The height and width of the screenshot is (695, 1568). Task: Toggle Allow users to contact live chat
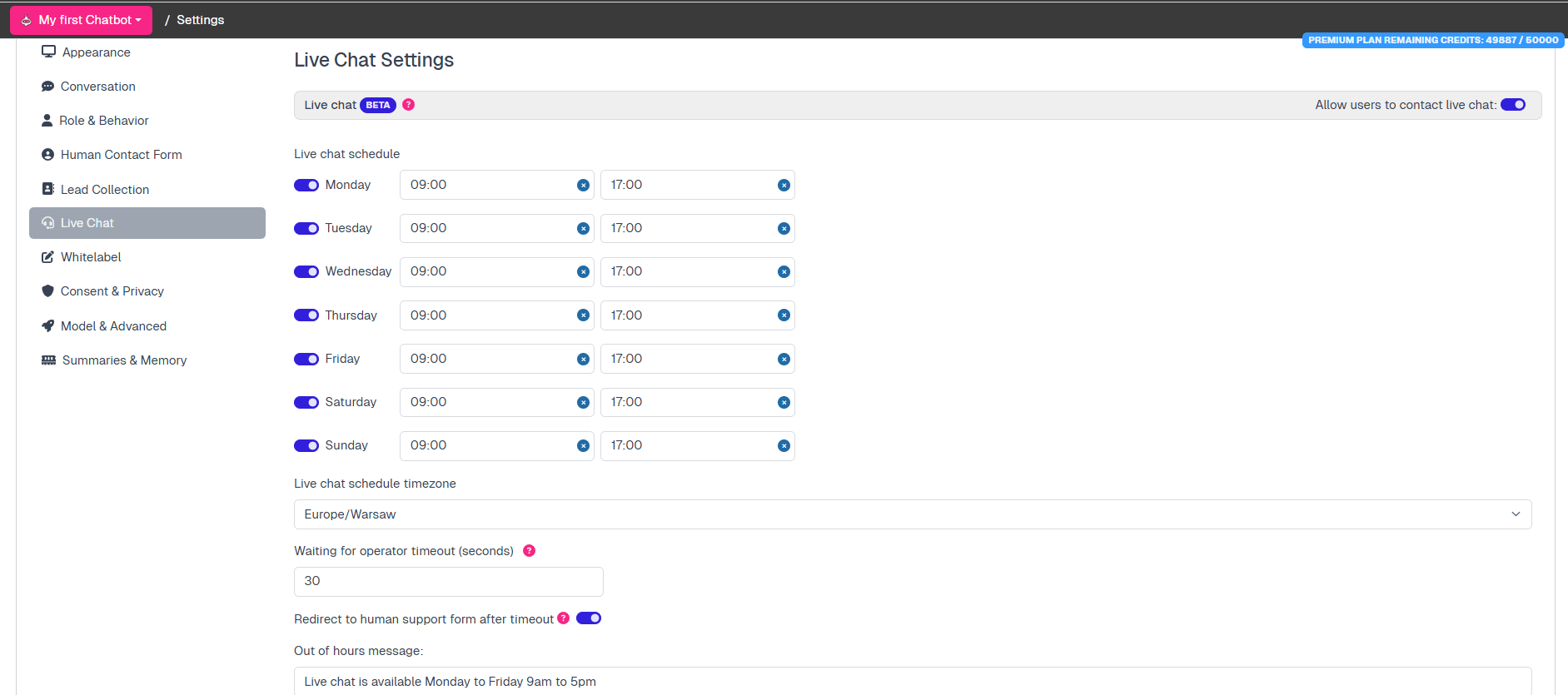click(x=1512, y=105)
